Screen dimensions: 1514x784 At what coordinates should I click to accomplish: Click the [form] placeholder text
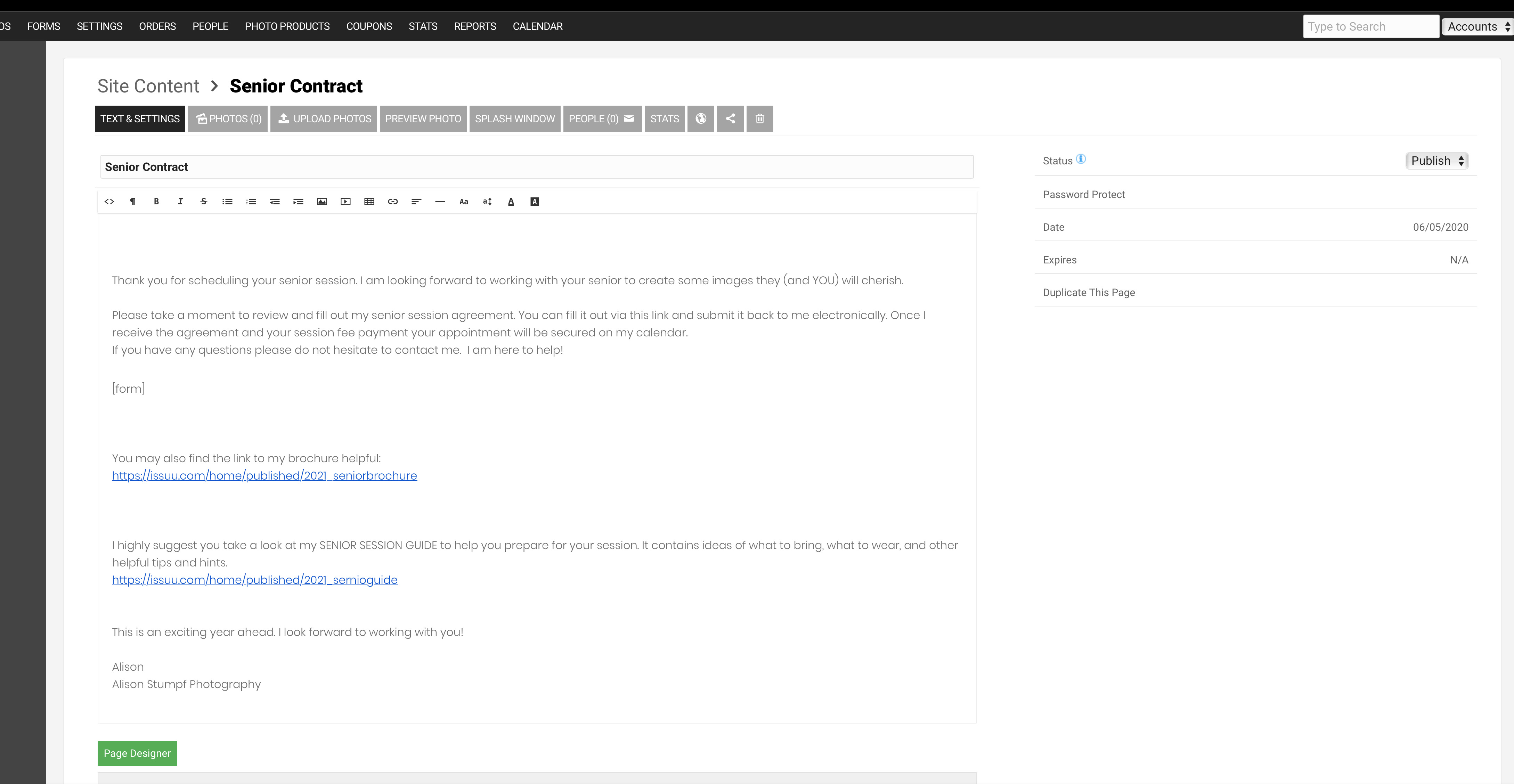point(128,389)
